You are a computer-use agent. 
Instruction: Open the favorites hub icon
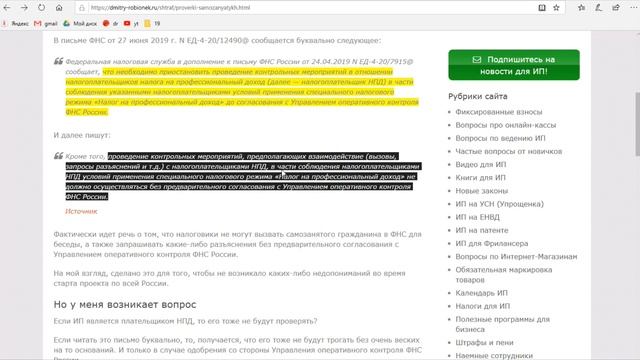click(x=582, y=8)
